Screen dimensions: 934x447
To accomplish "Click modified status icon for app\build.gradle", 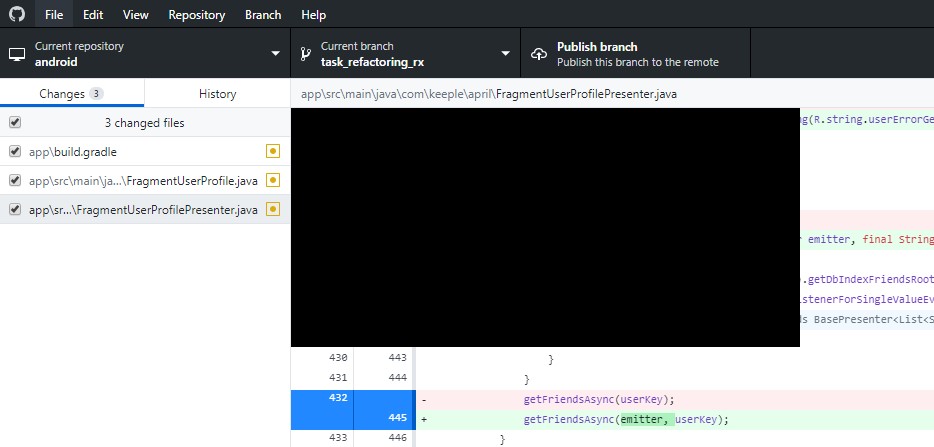I will pyautogui.click(x=273, y=151).
